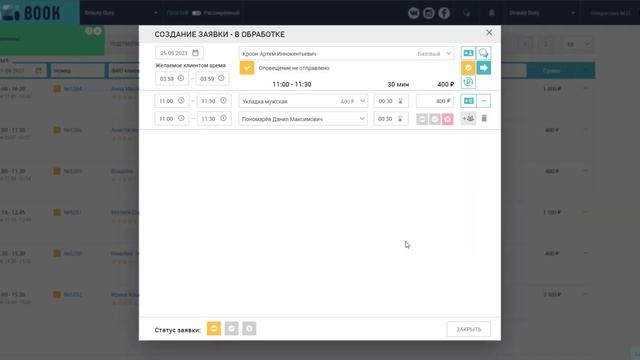The image size is (640, 360).
Task: Open the client card icon beside the client name
Action: (x=468, y=53)
